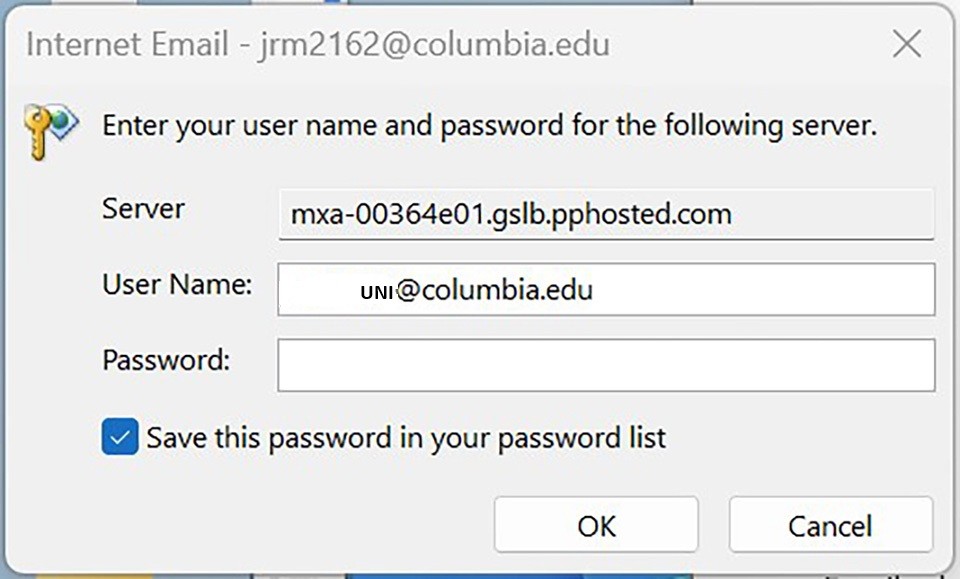The width and height of the screenshot is (960, 579).
Task: Toggle the save password checkbox
Action: (119, 436)
